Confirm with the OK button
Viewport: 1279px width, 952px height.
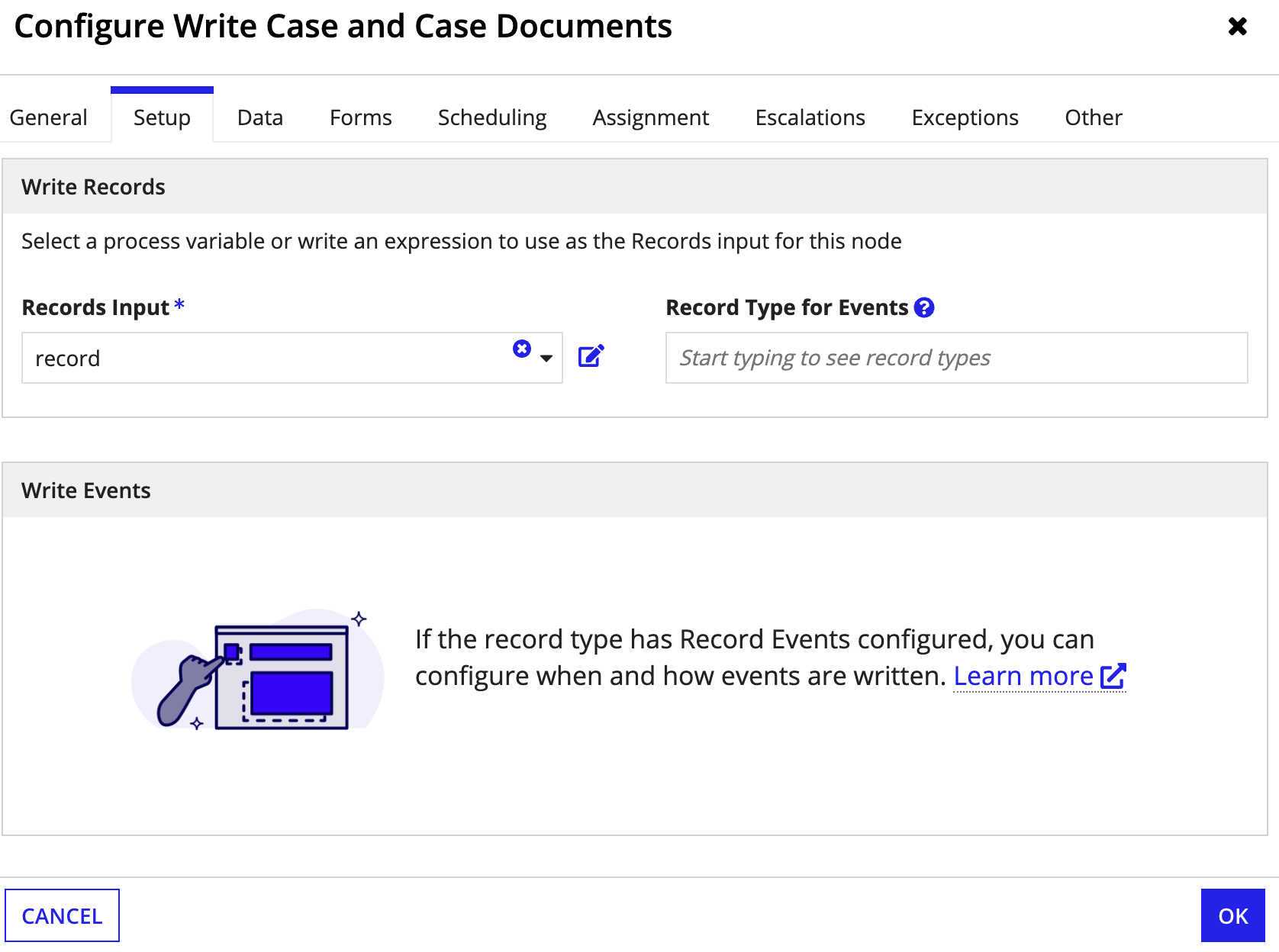1233,915
